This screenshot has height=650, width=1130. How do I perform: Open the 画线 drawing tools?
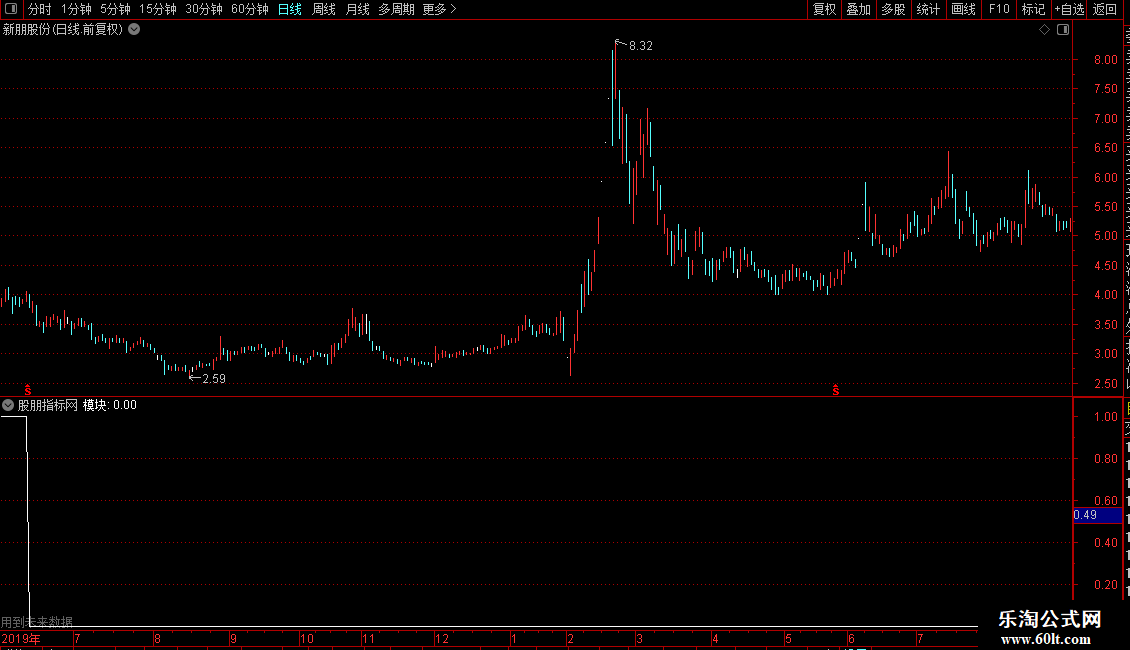click(x=963, y=9)
